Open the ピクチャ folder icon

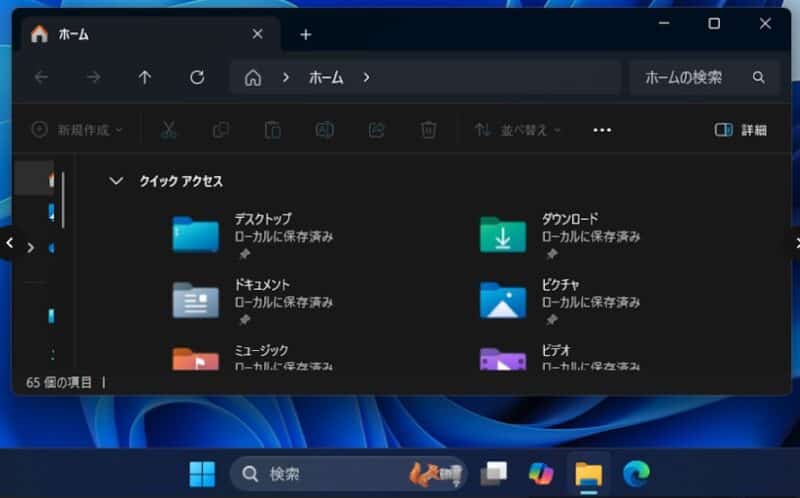point(503,300)
